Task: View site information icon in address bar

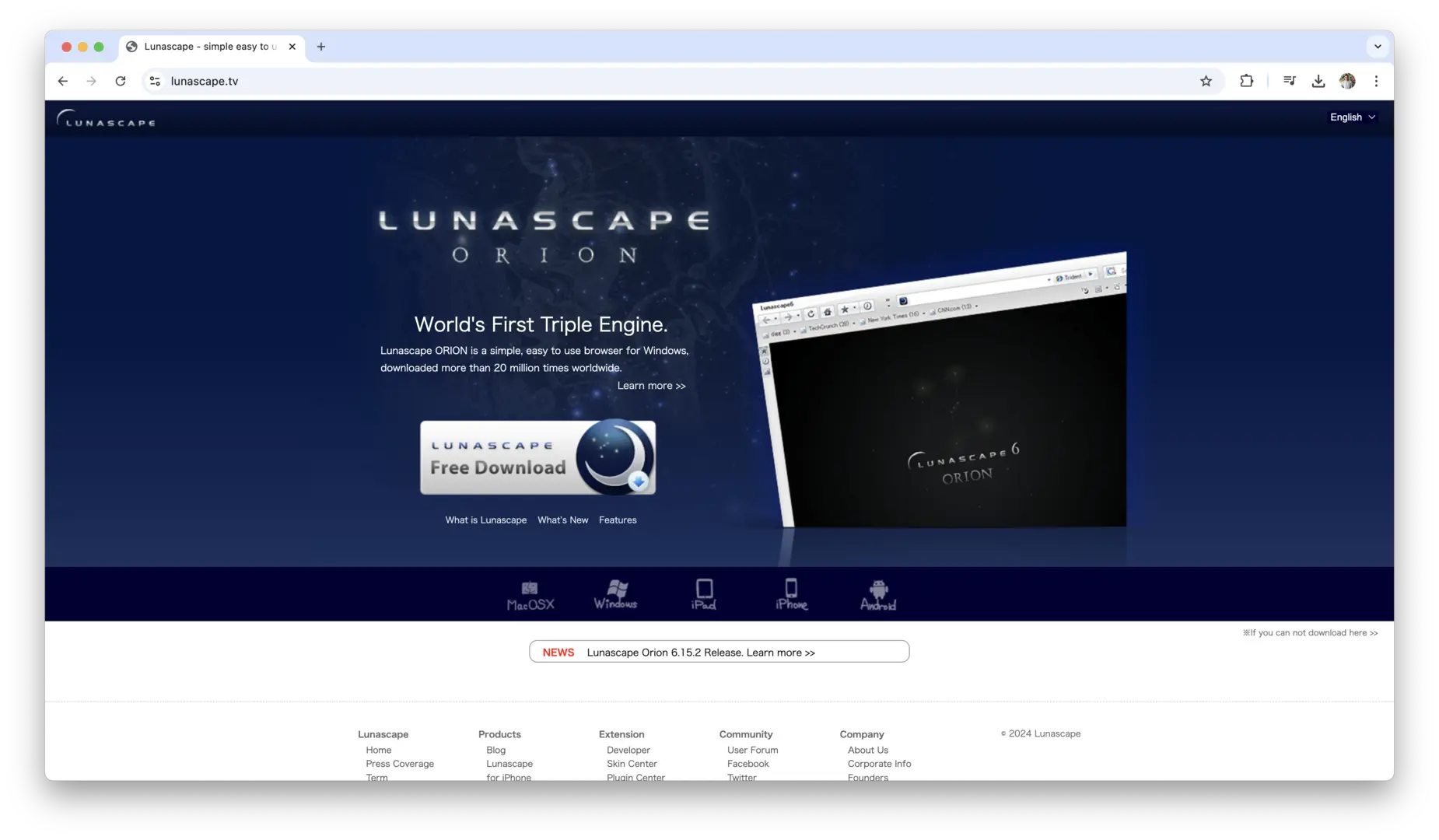Action: (x=155, y=81)
